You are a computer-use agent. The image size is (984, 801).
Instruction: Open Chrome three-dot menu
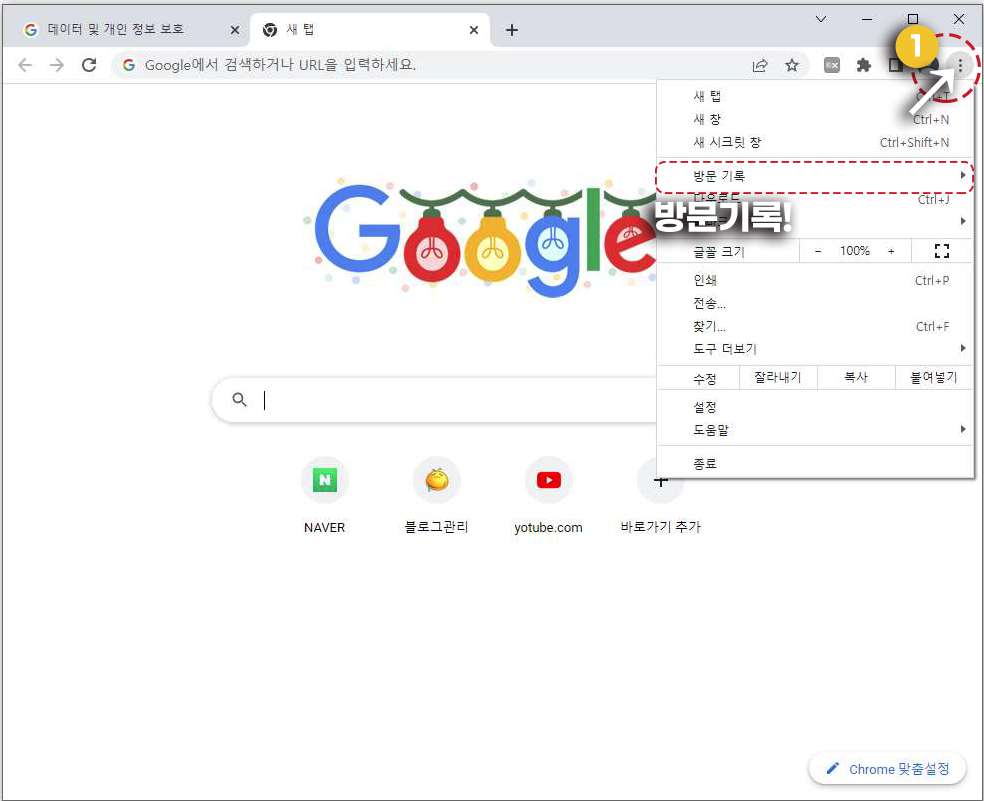(960, 65)
